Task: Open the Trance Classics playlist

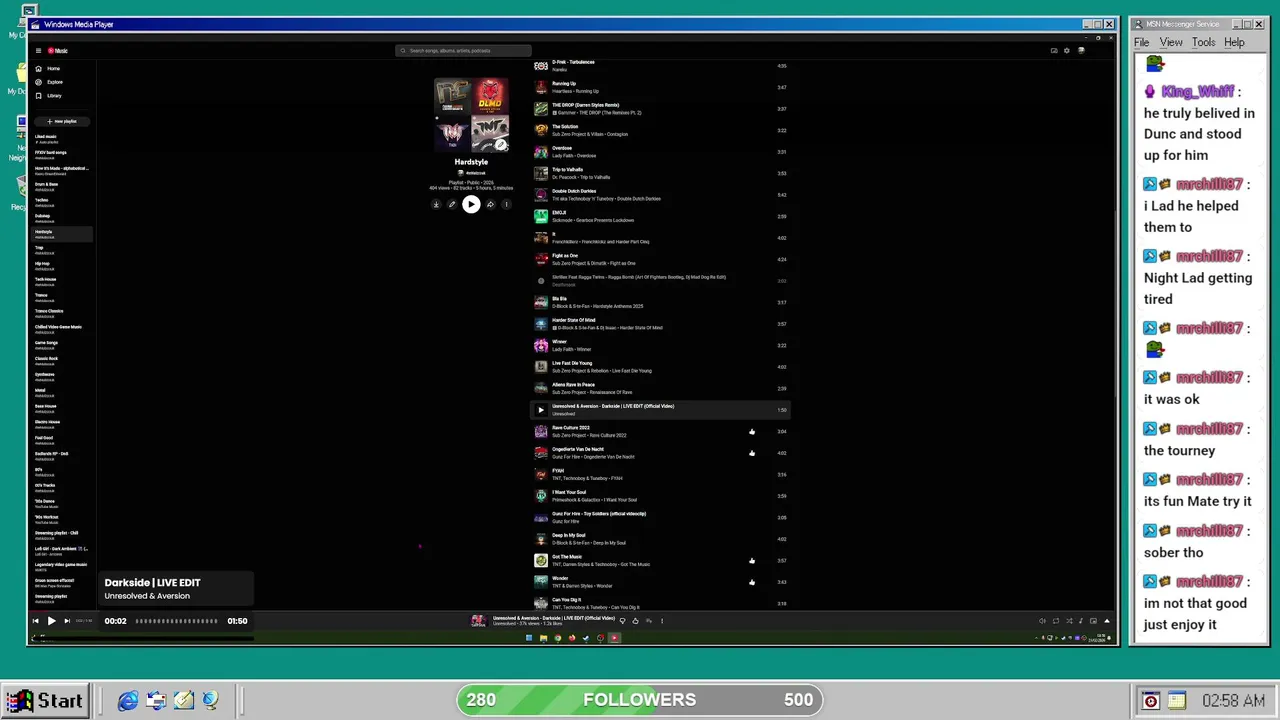Action: pos(62,313)
